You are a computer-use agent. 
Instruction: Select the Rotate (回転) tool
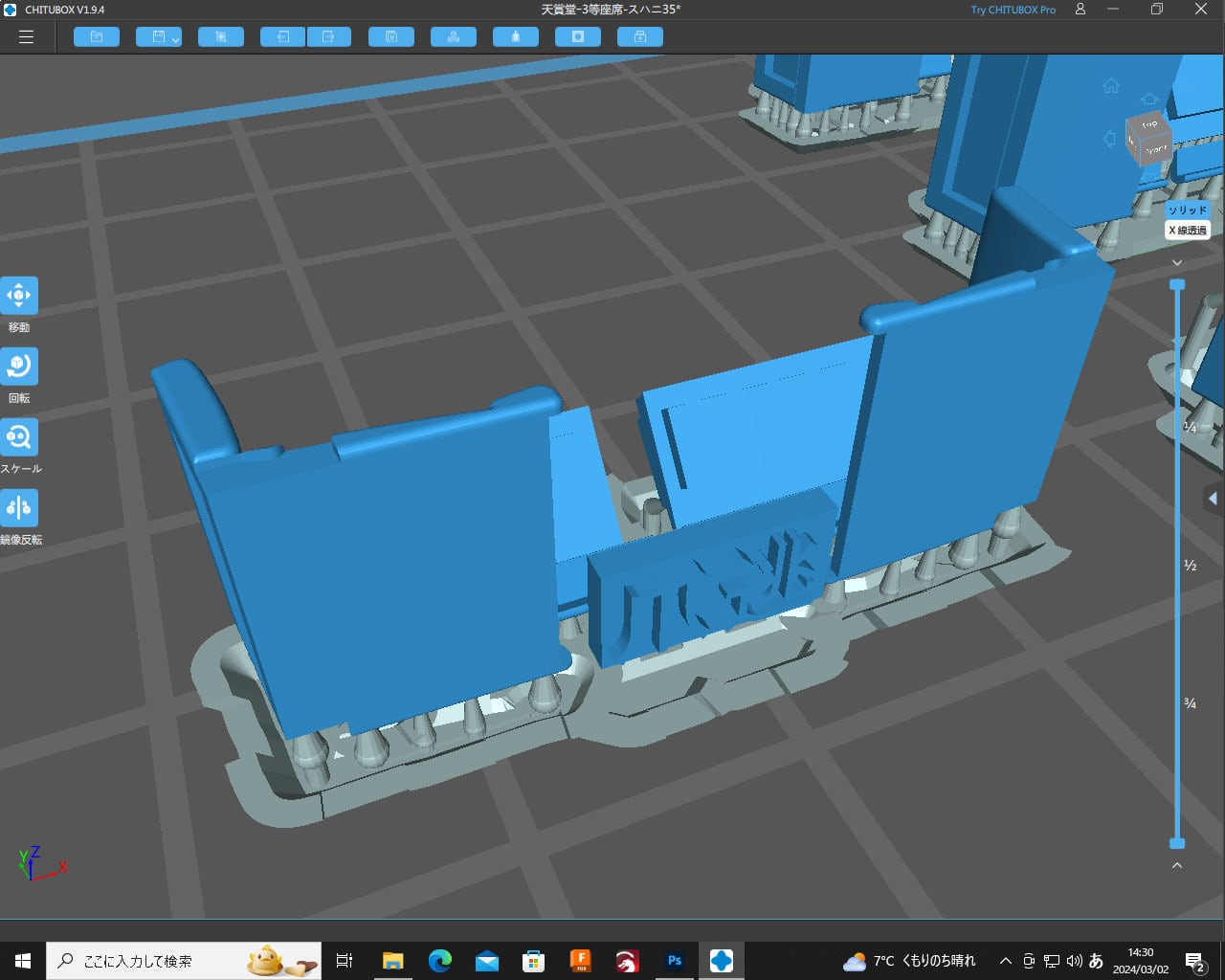point(19,367)
